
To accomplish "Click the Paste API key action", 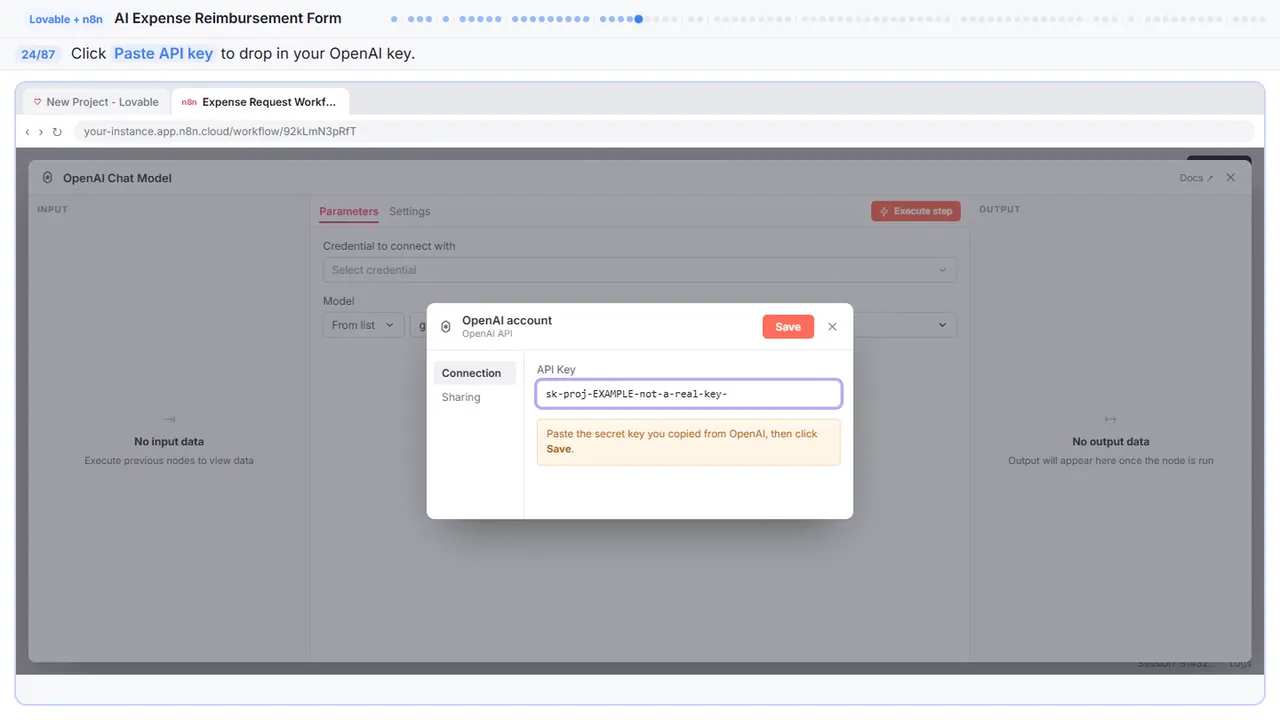I will coord(164,54).
